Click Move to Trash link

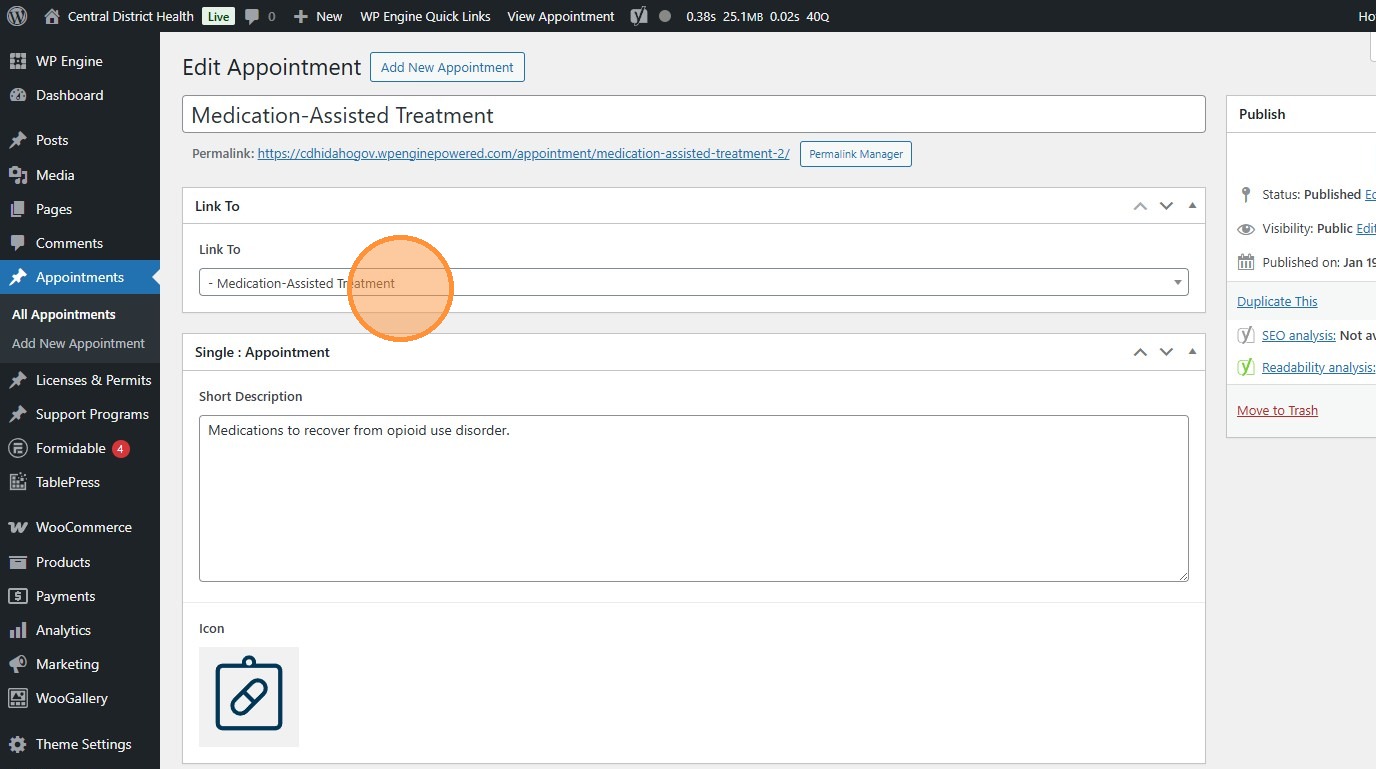click(x=1277, y=410)
